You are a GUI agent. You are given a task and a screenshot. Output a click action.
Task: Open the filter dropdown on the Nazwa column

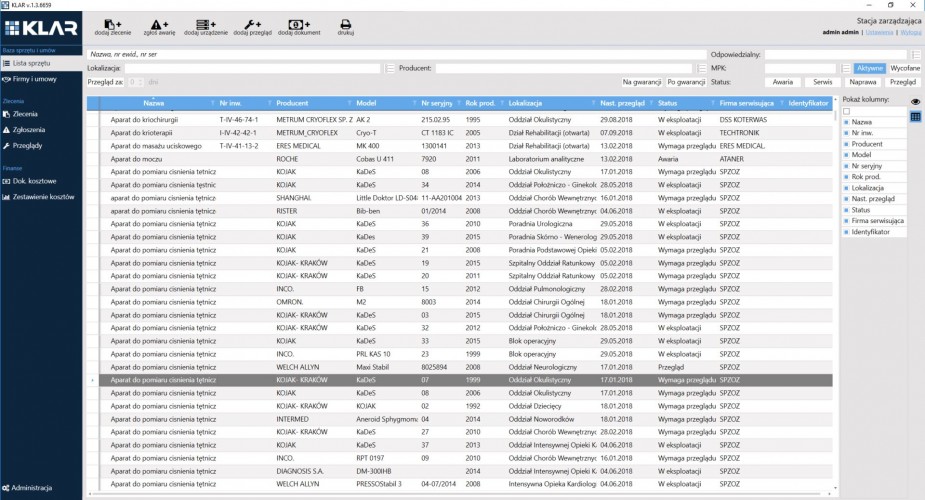click(212, 104)
